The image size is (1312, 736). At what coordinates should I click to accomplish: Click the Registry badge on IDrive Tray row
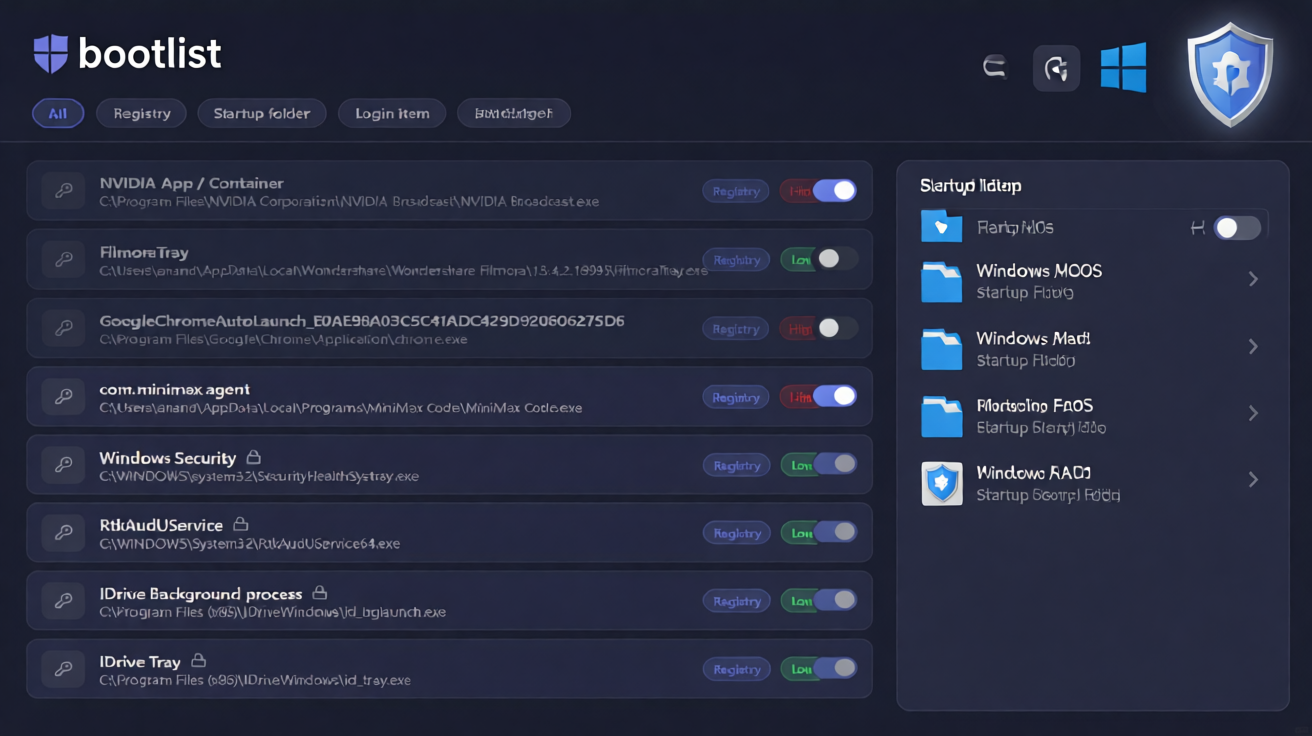click(x=736, y=669)
